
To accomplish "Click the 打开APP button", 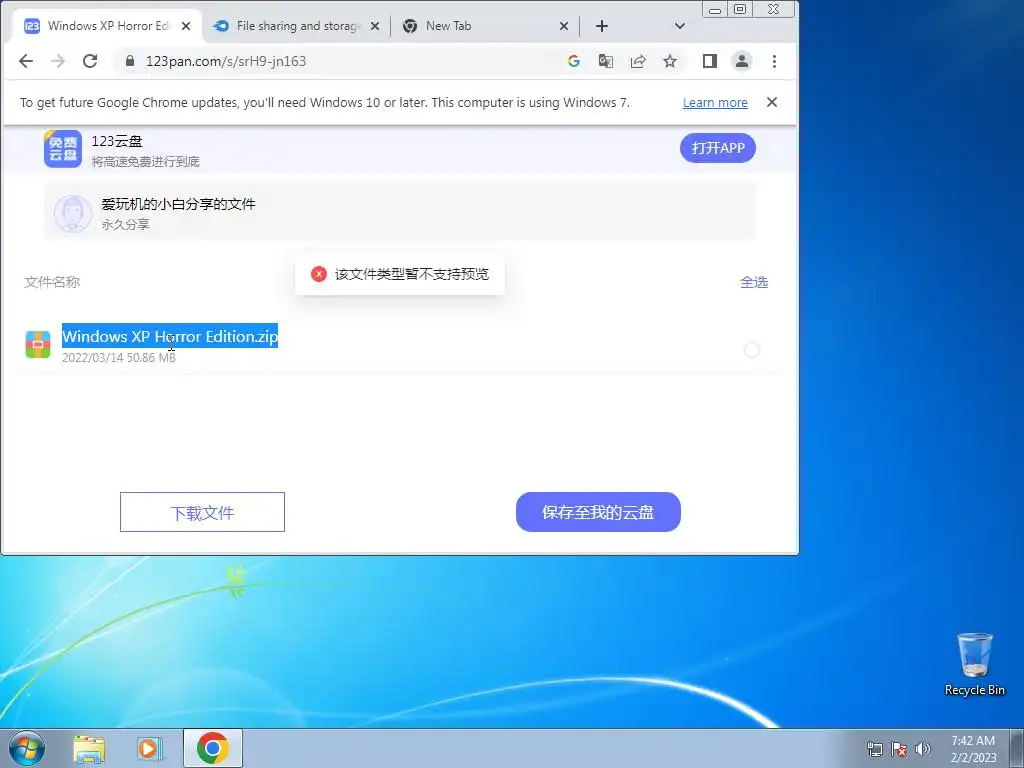I will [x=718, y=148].
